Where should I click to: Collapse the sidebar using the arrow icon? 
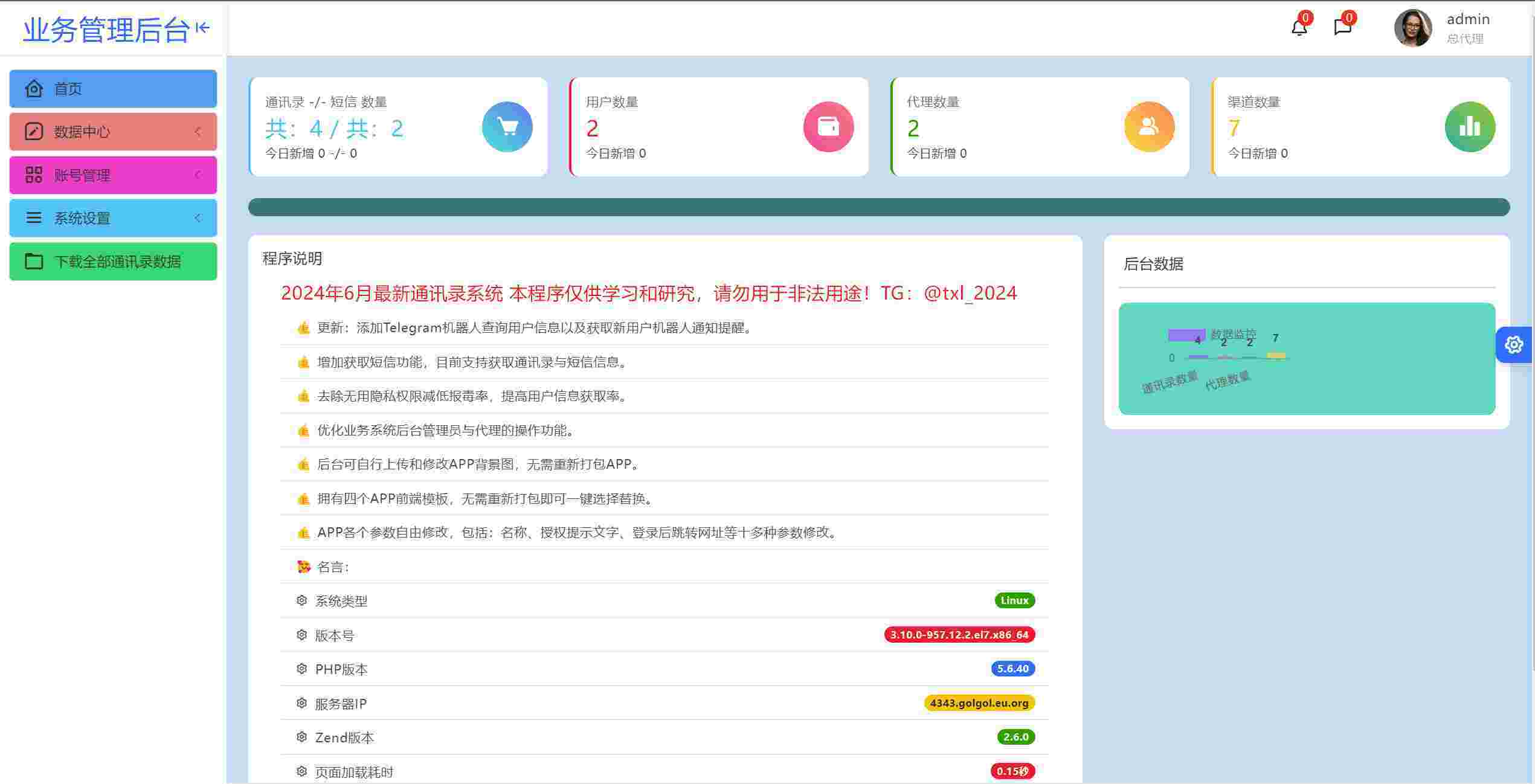202,28
